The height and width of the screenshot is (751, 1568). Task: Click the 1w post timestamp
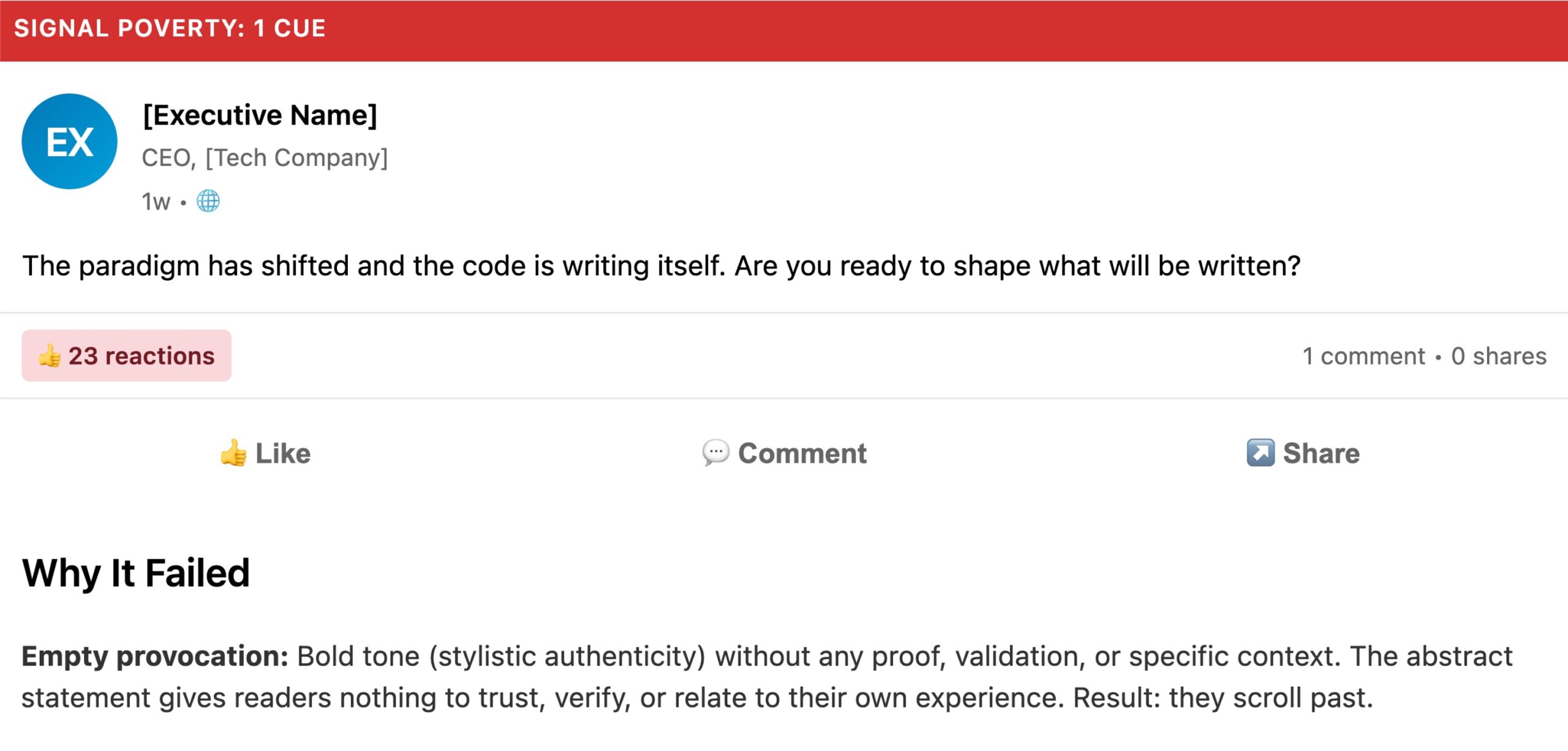[x=156, y=202]
